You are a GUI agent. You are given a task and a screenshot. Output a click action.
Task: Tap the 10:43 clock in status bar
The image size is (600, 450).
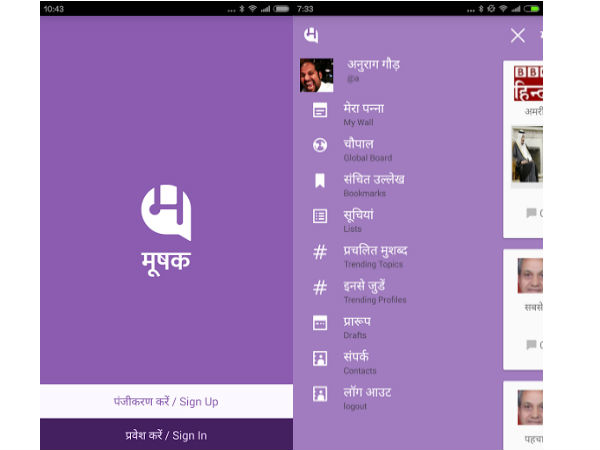(54, 9)
